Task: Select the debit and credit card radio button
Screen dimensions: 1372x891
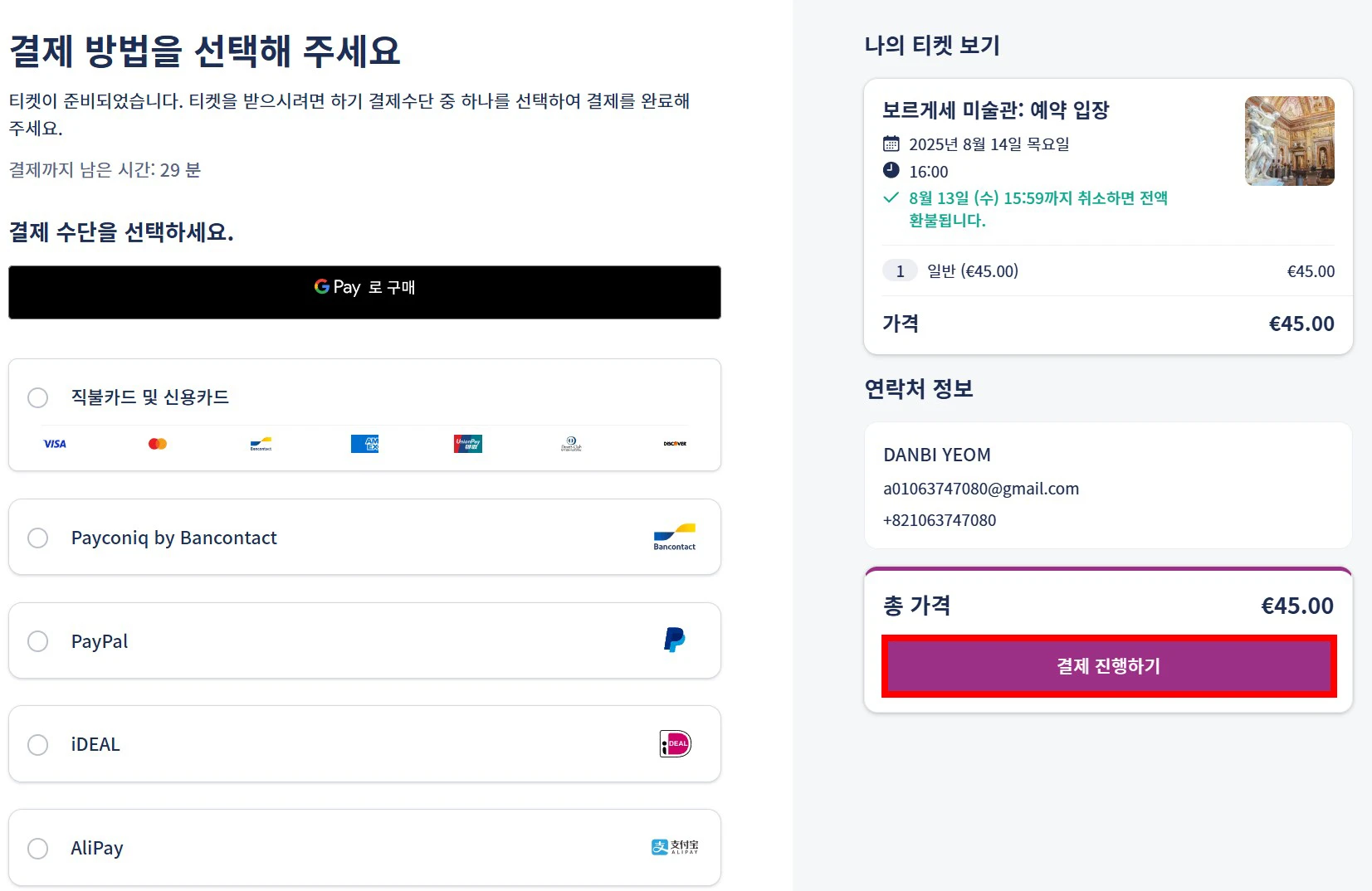Action: point(38,397)
